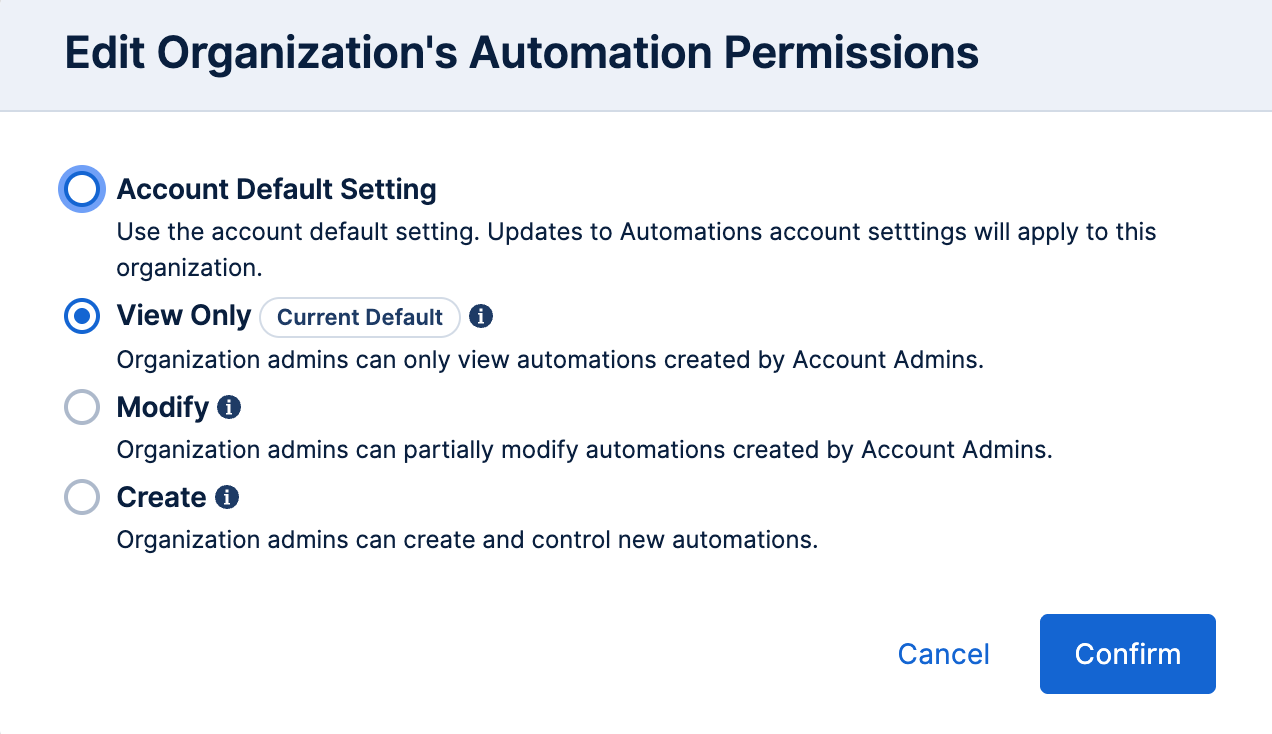Click the Create option label
1272x734 pixels.
pyautogui.click(x=160, y=497)
